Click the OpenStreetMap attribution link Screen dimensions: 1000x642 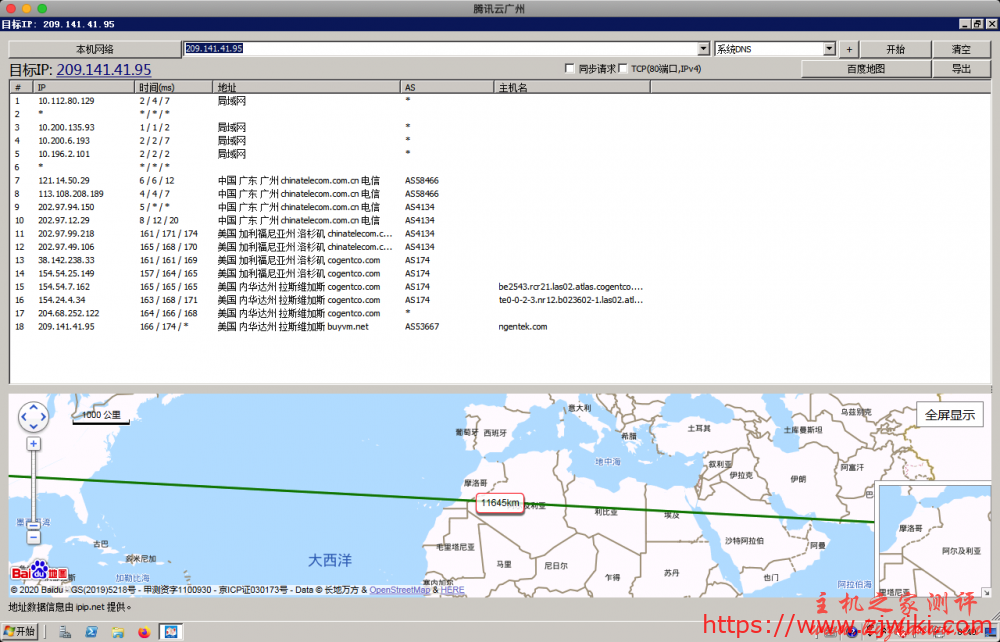click(x=400, y=590)
